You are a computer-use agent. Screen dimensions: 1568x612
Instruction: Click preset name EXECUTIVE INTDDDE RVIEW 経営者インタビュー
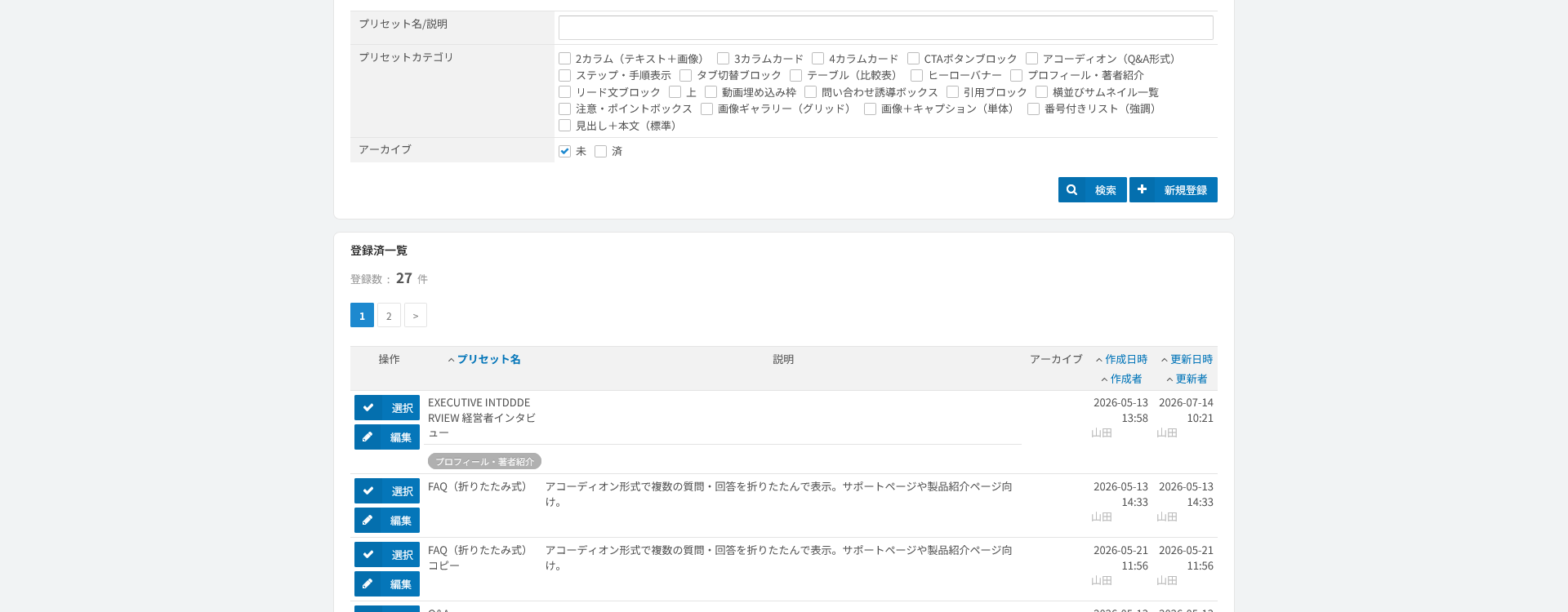click(x=482, y=418)
